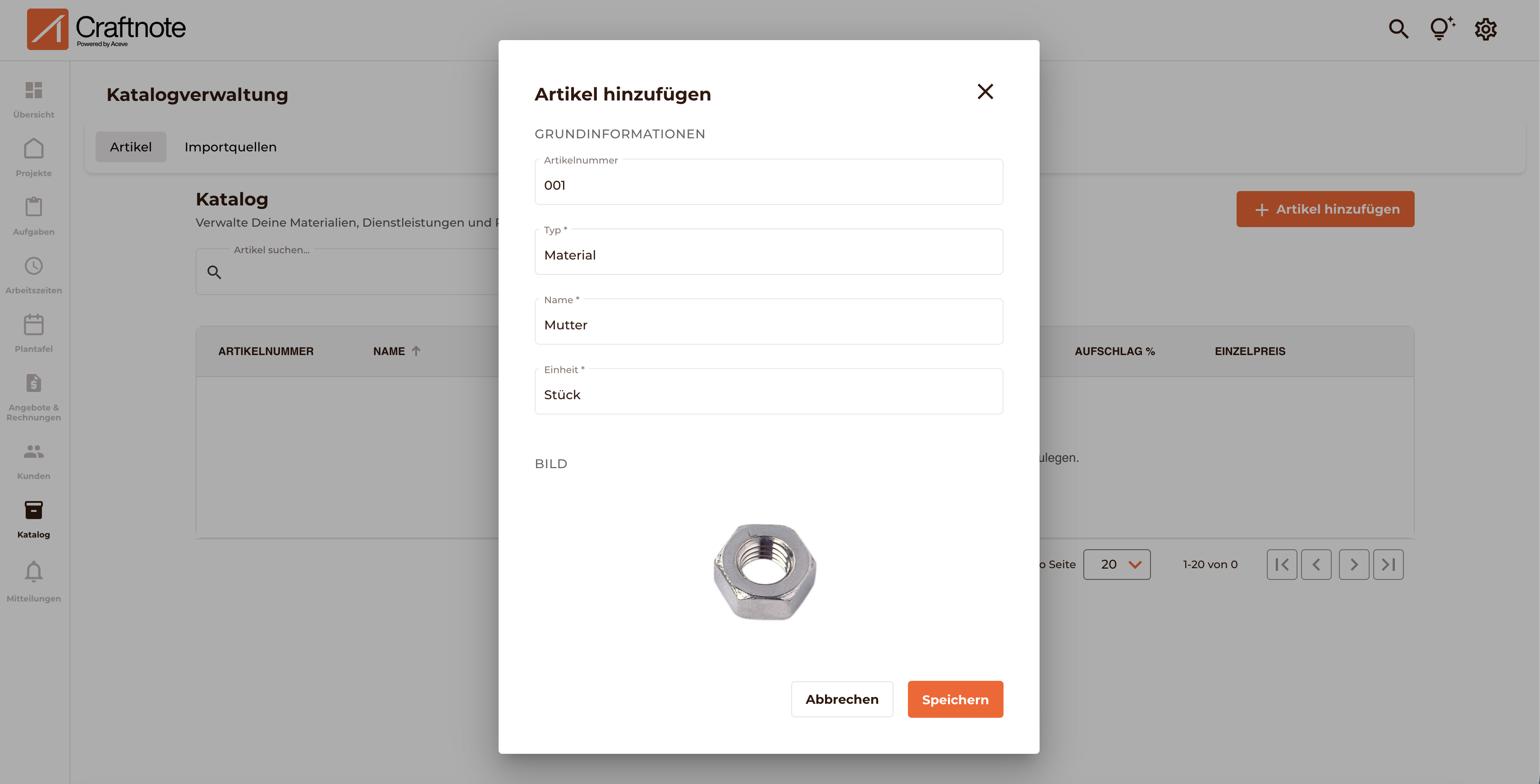
Task: Open Mitteilungen bell icon
Action: pos(33,573)
